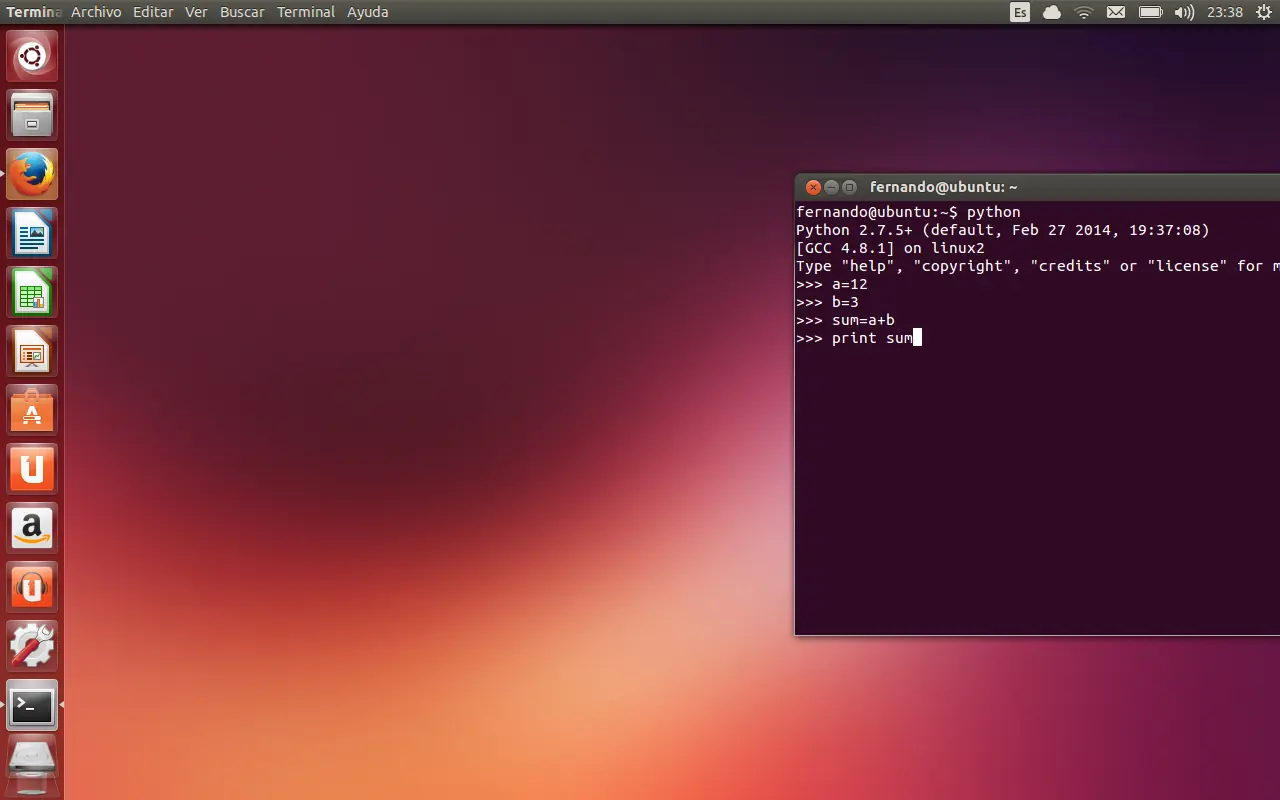The height and width of the screenshot is (800, 1280).
Task: Select the Terminal icon in launcher
Action: pos(32,705)
